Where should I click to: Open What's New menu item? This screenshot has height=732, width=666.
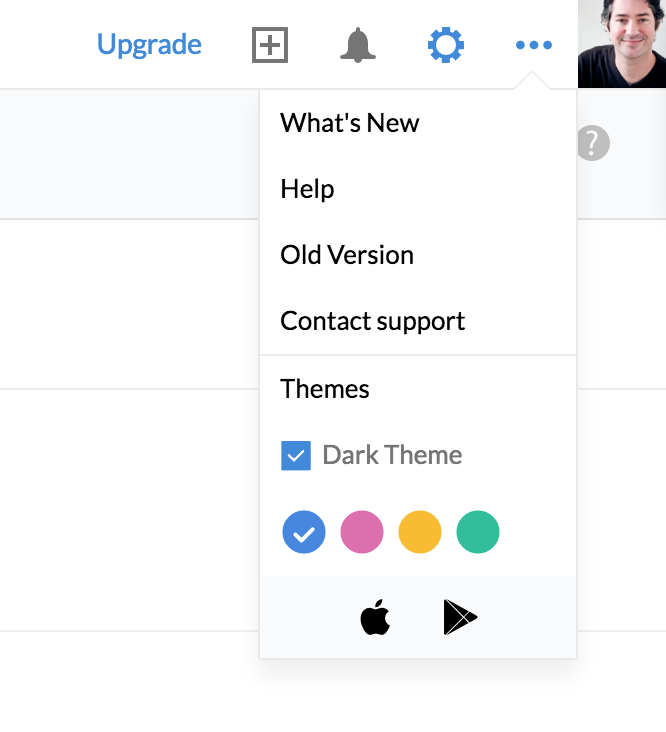350,123
